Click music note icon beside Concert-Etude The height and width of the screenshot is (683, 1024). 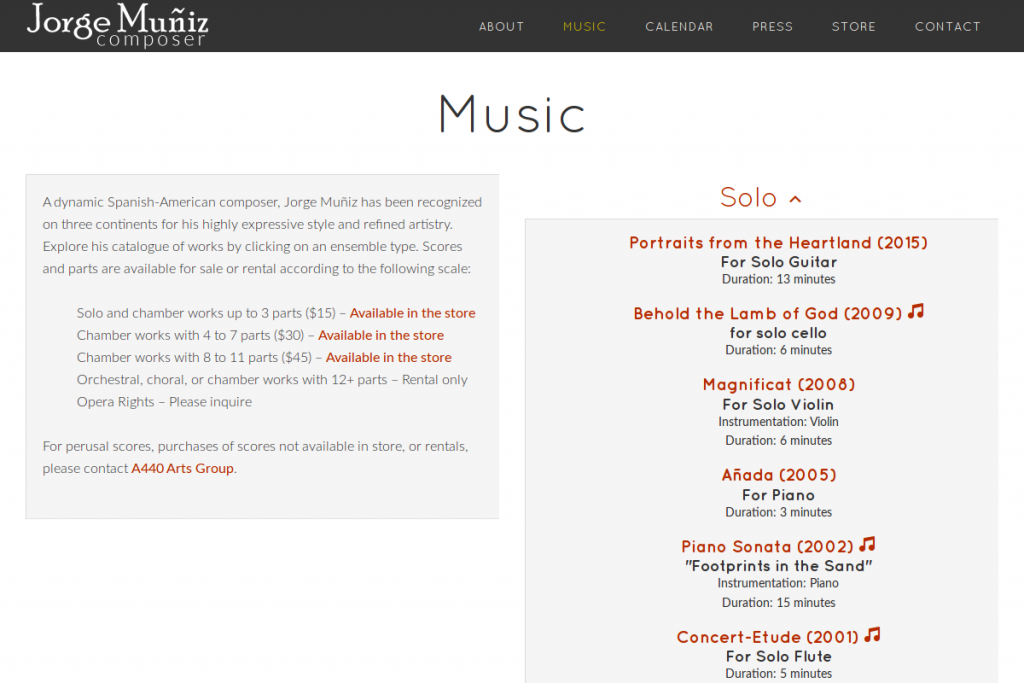(872, 635)
